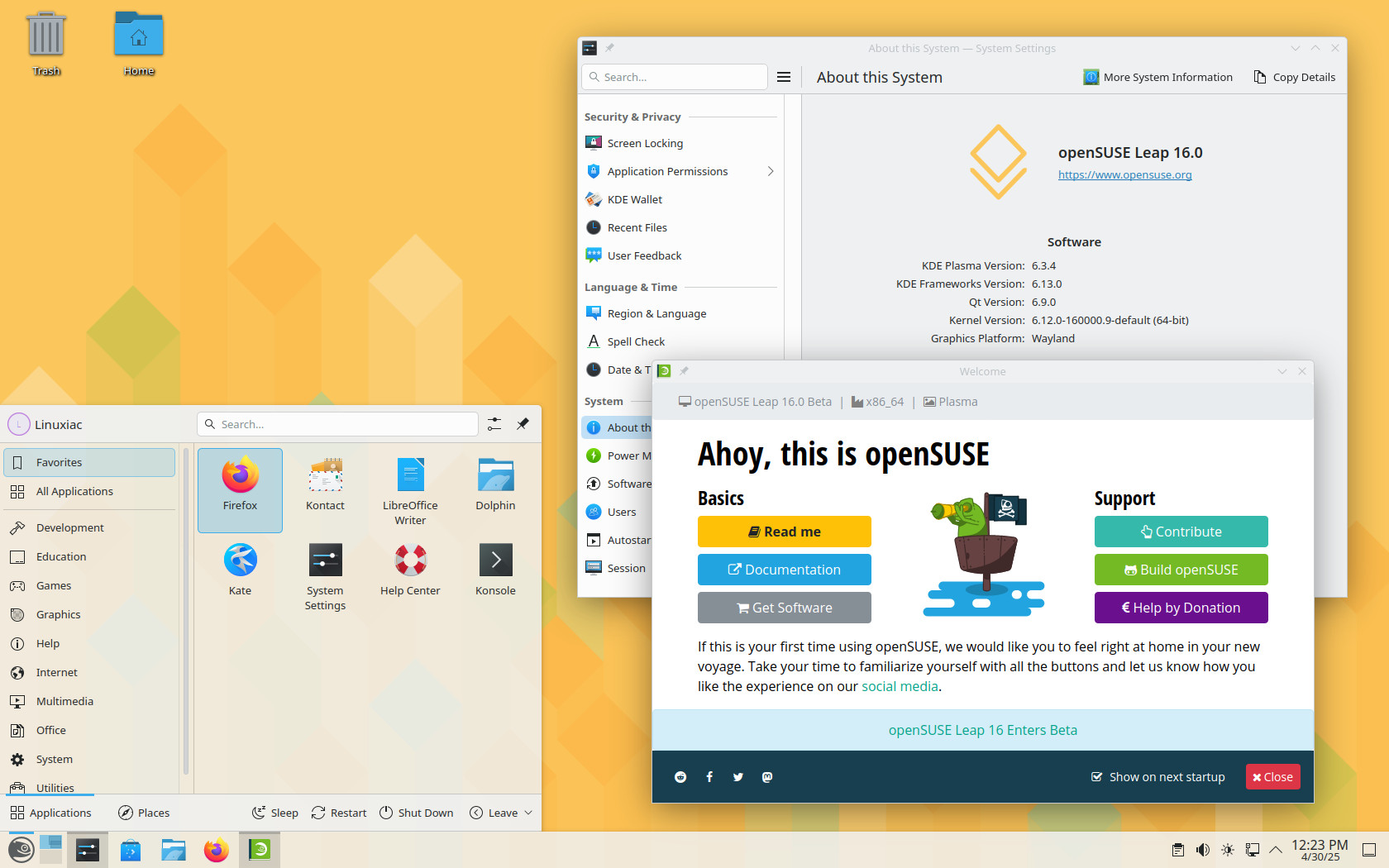1389x868 pixels.
Task: Focus the System Settings Search field
Action: click(x=675, y=77)
